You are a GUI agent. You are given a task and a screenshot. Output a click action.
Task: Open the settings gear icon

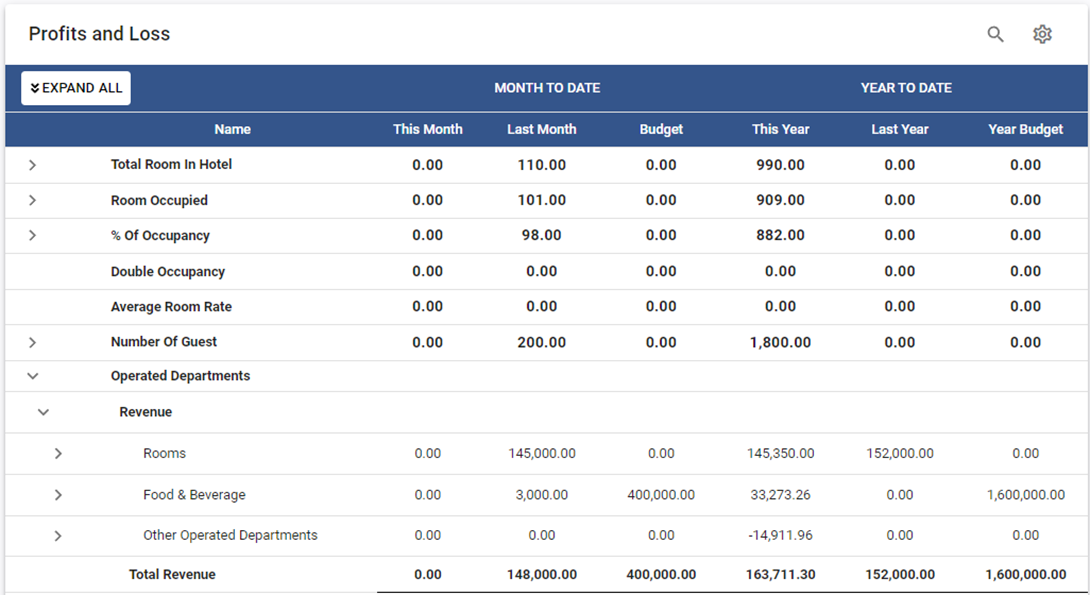pos(1042,34)
